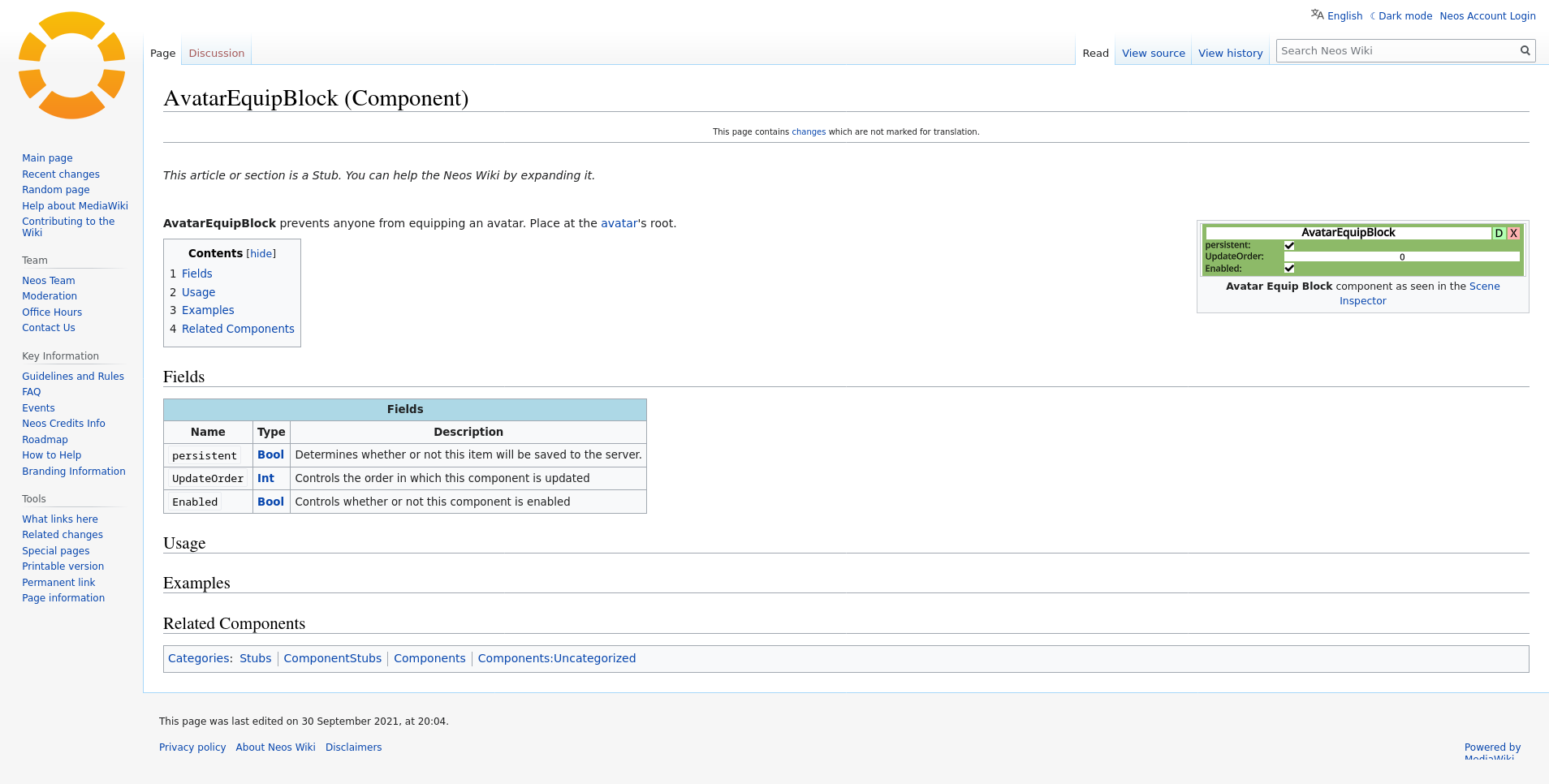The height and width of the screenshot is (784, 1549).
Task: Open the Privacy policy link
Action: pyautogui.click(x=192, y=747)
